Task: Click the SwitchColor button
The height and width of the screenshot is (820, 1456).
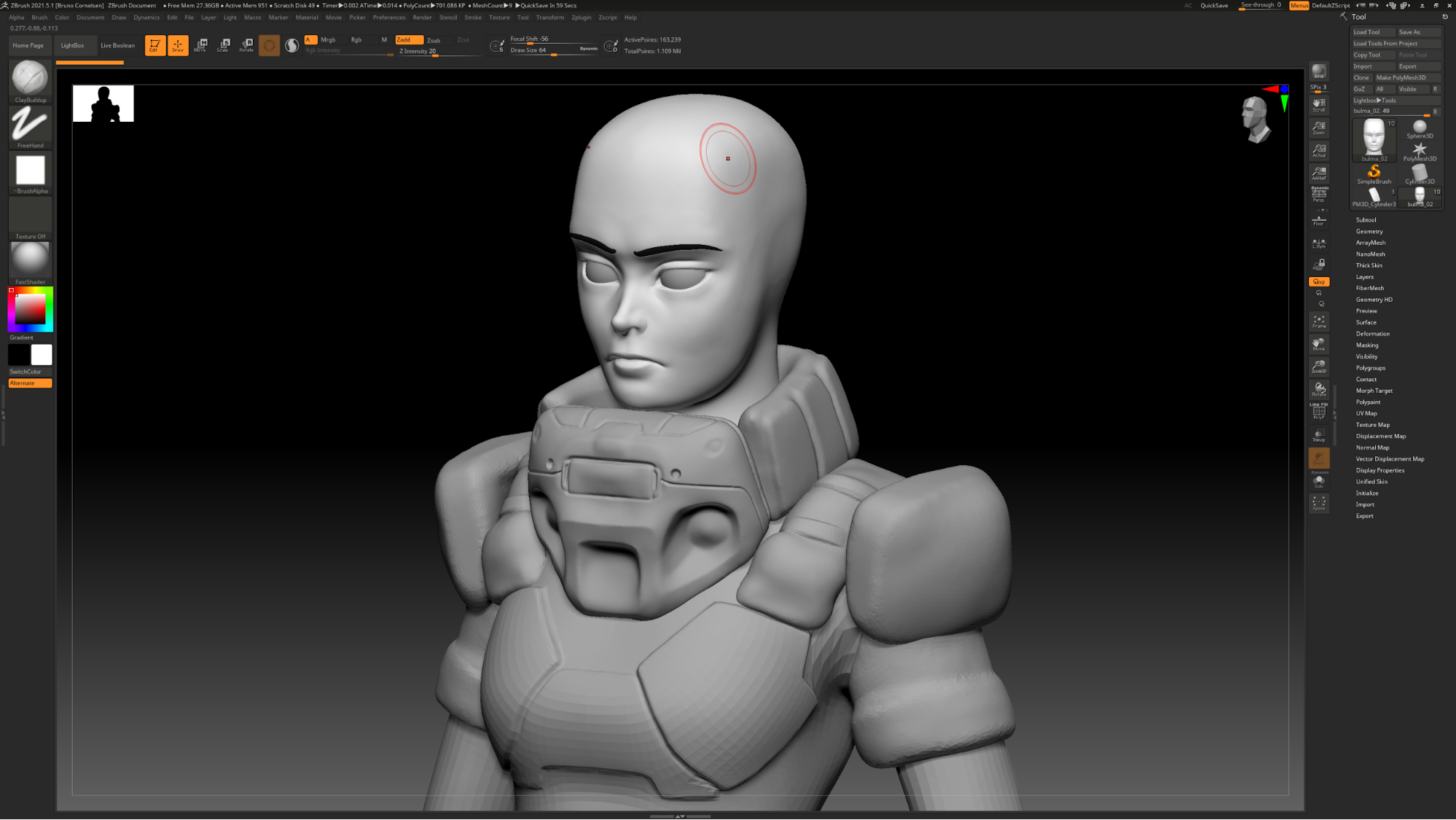Action: click(x=30, y=372)
